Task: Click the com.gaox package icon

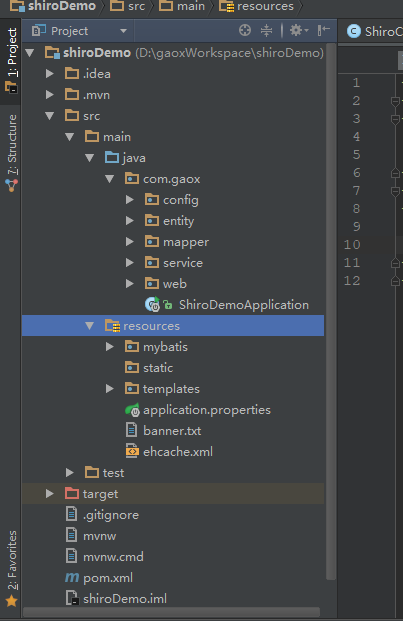Action: coord(132,179)
